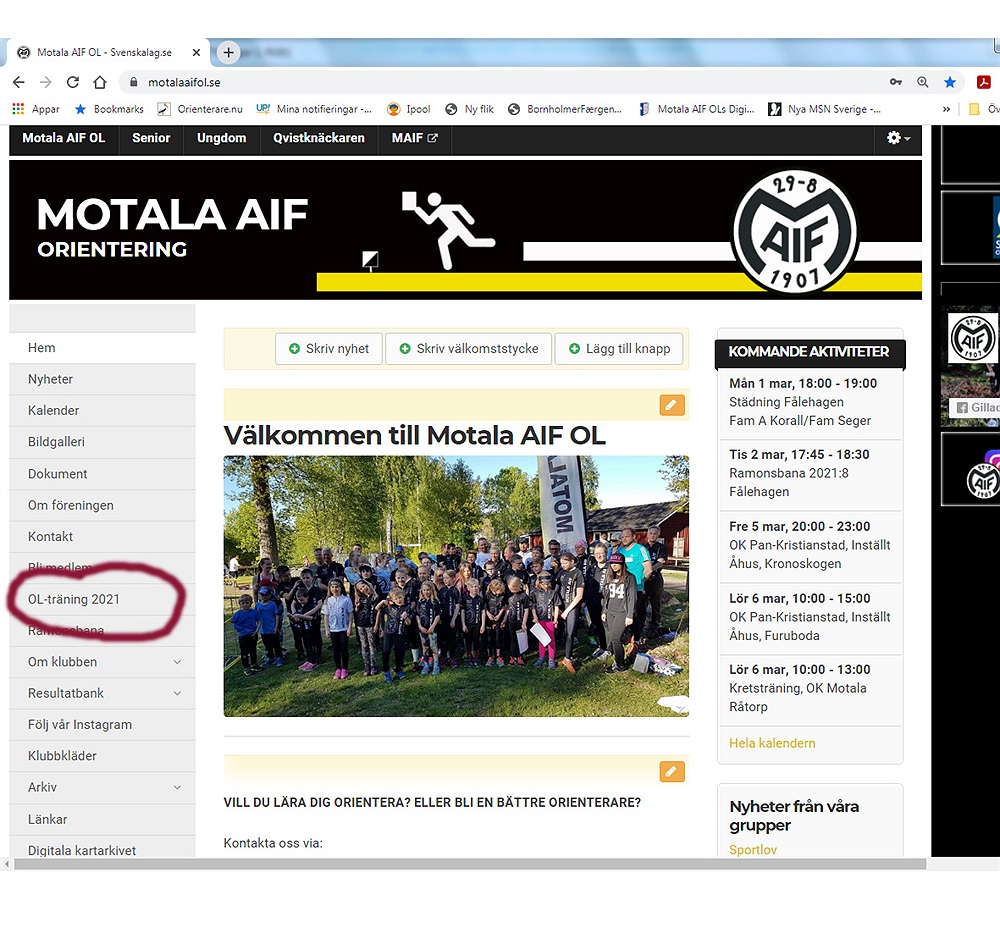Show more bookmarks with the chevron
The image size is (1000, 933).
(946, 109)
